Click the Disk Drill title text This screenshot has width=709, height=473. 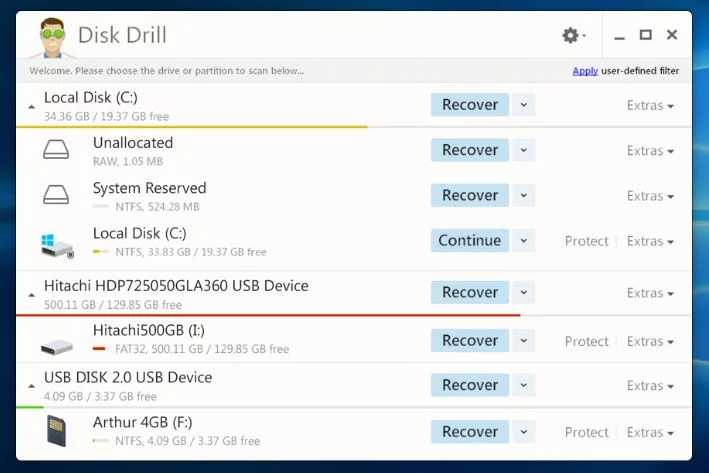123,35
